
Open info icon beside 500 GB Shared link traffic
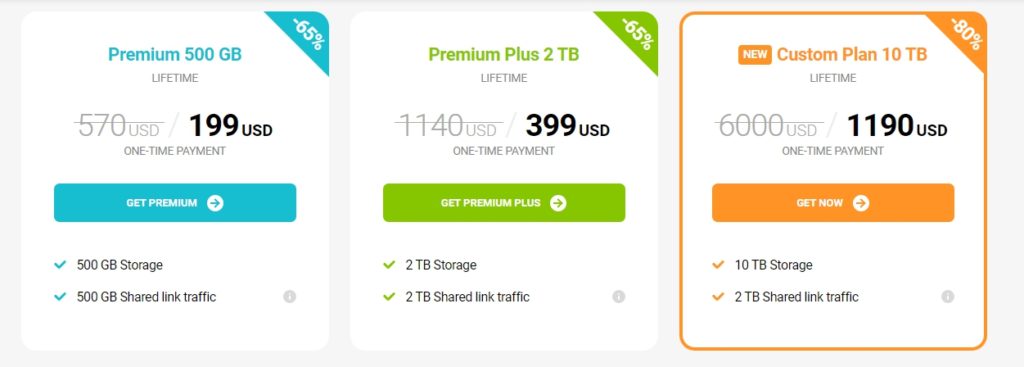coord(289,296)
